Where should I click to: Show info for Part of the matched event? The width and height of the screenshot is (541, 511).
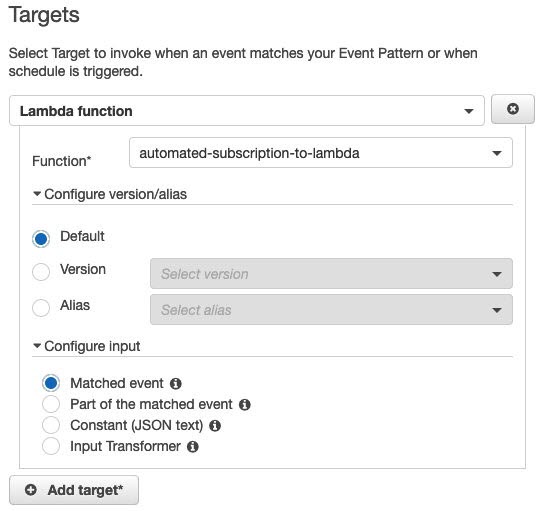[245, 405]
